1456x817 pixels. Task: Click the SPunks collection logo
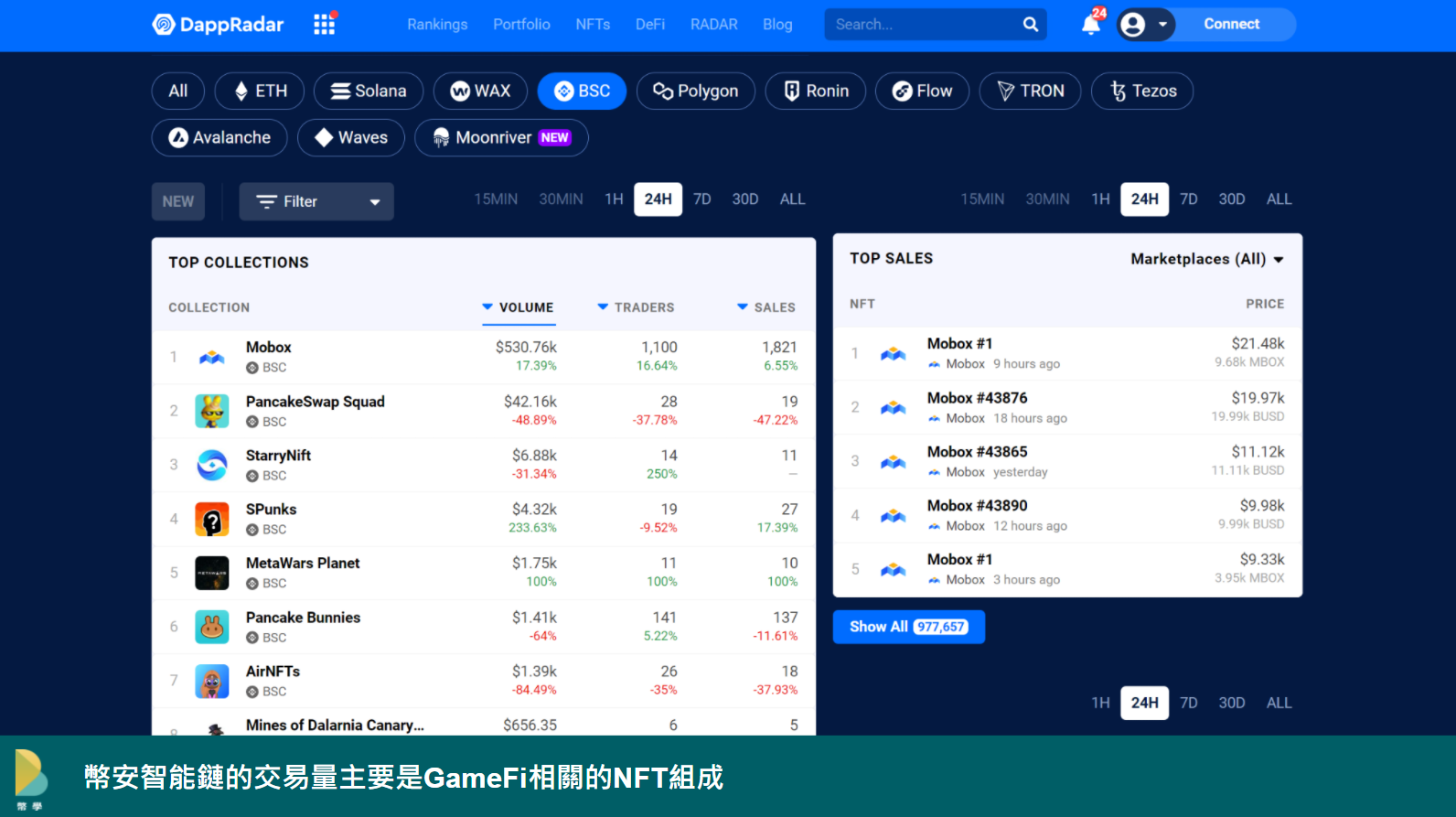point(212,519)
